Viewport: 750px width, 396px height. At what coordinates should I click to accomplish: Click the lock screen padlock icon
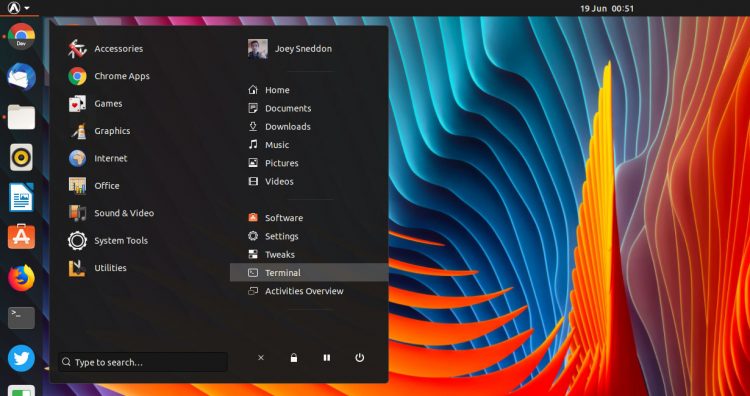tap(294, 358)
